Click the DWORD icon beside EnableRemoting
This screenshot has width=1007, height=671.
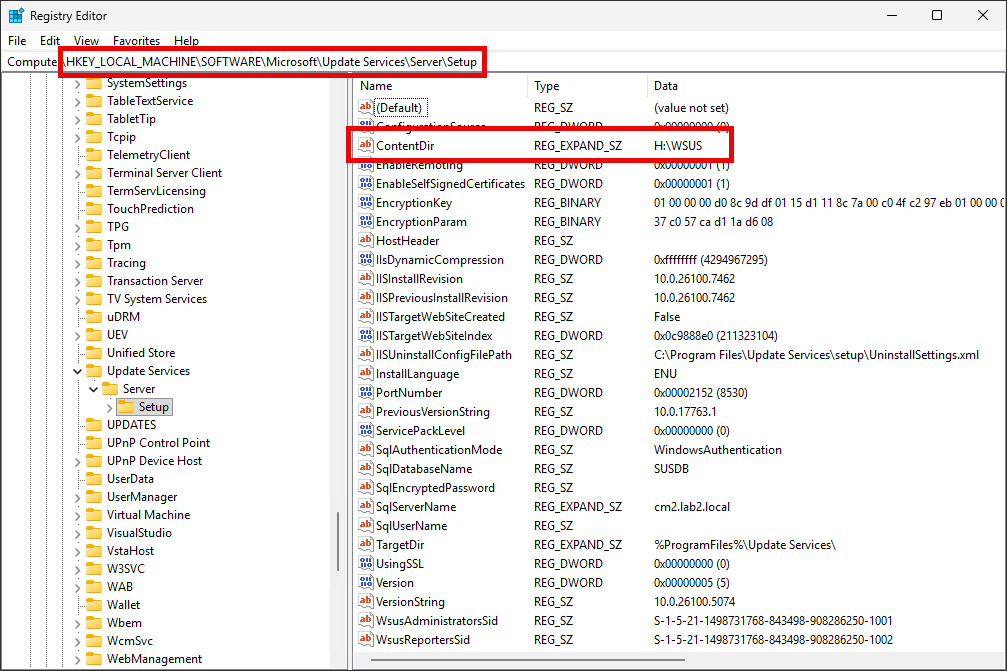(364, 164)
